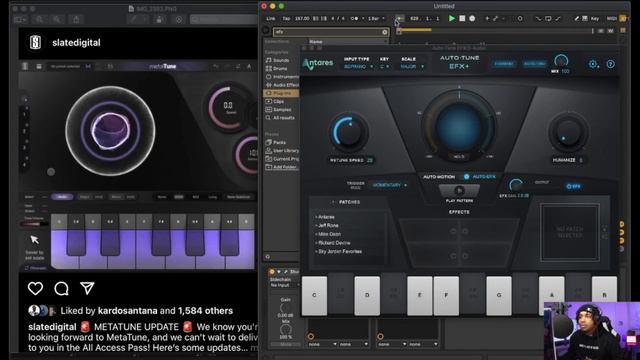Click the markup pen icon in Preview toolbar
Viewport: 640px width, 360px height.
tap(133, 19)
